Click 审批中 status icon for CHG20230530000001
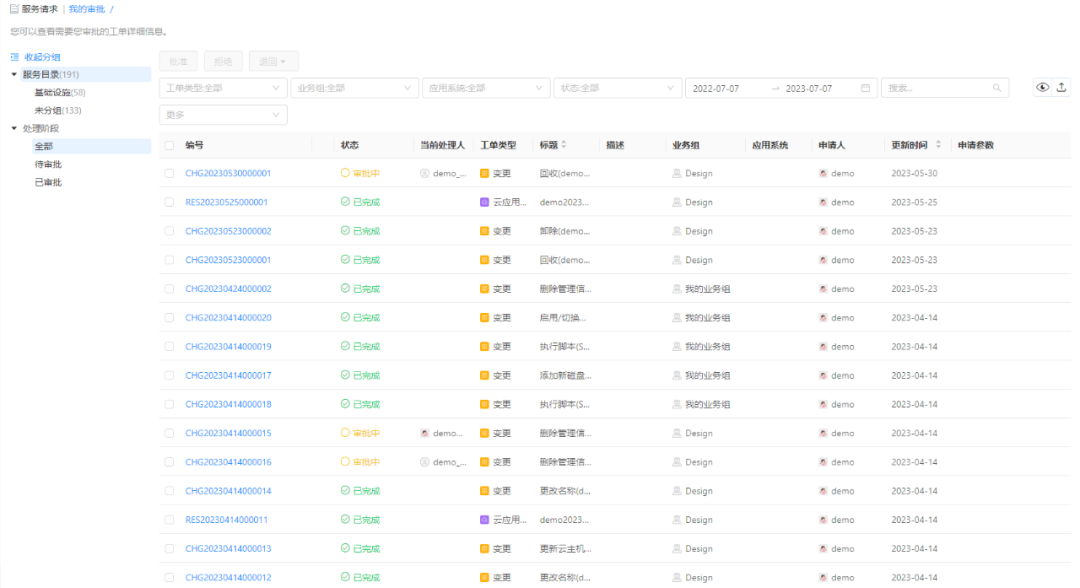The width and height of the screenshot is (1080, 588). (x=345, y=173)
